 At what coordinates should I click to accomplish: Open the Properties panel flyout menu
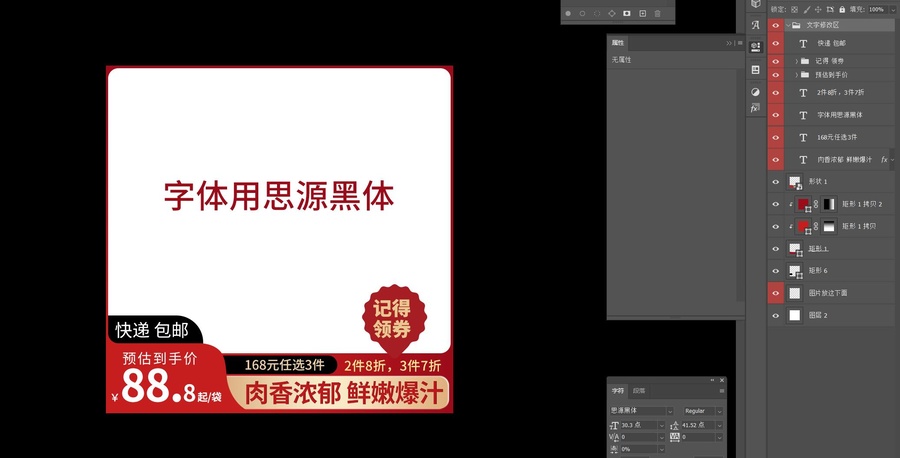pos(740,43)
